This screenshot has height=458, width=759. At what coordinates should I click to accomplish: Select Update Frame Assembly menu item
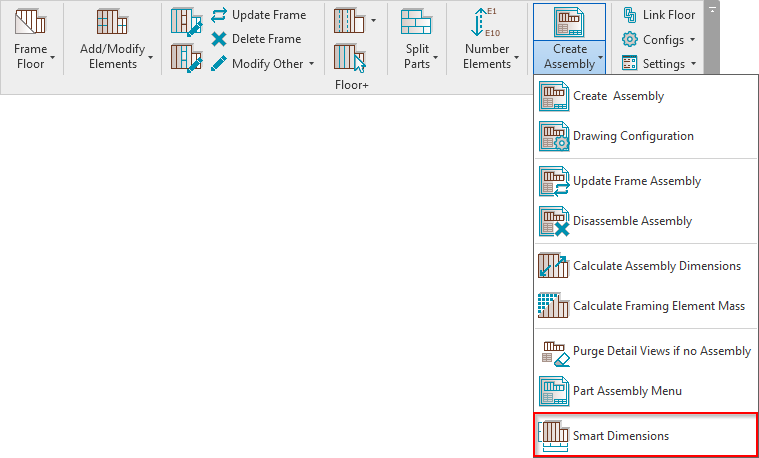pos(636,181)
